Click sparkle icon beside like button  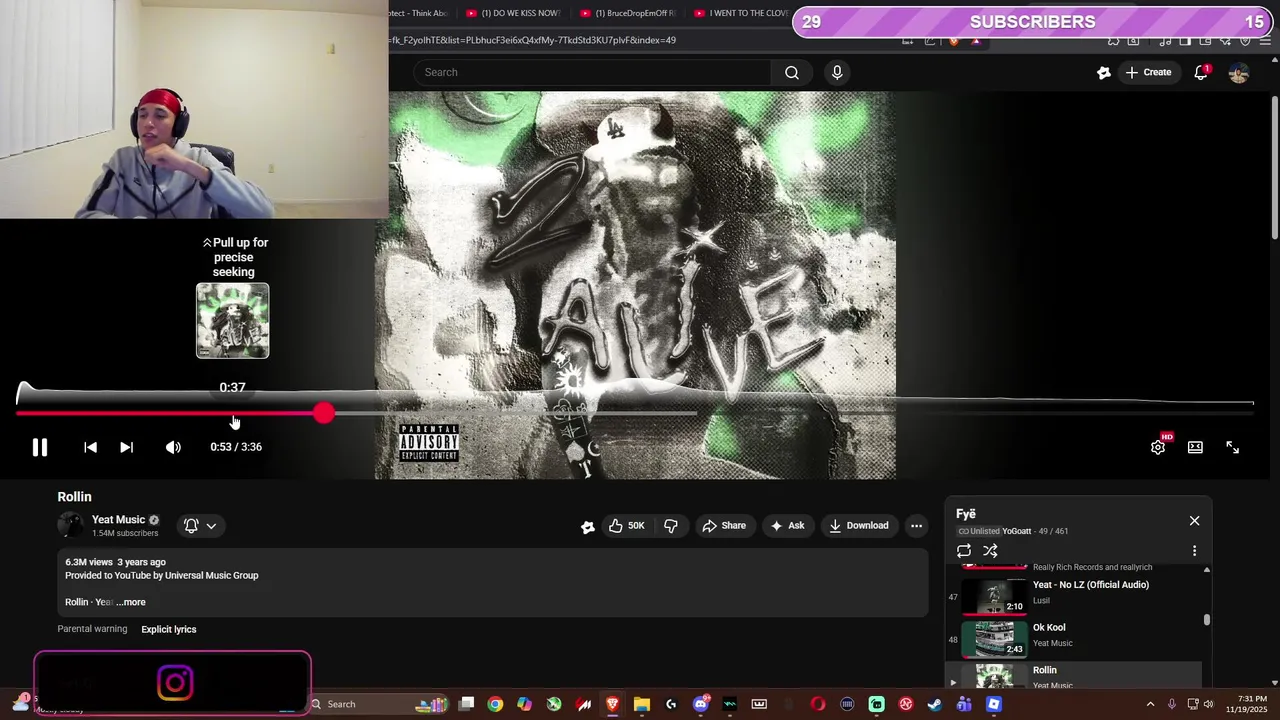click(x=588, y=526)
